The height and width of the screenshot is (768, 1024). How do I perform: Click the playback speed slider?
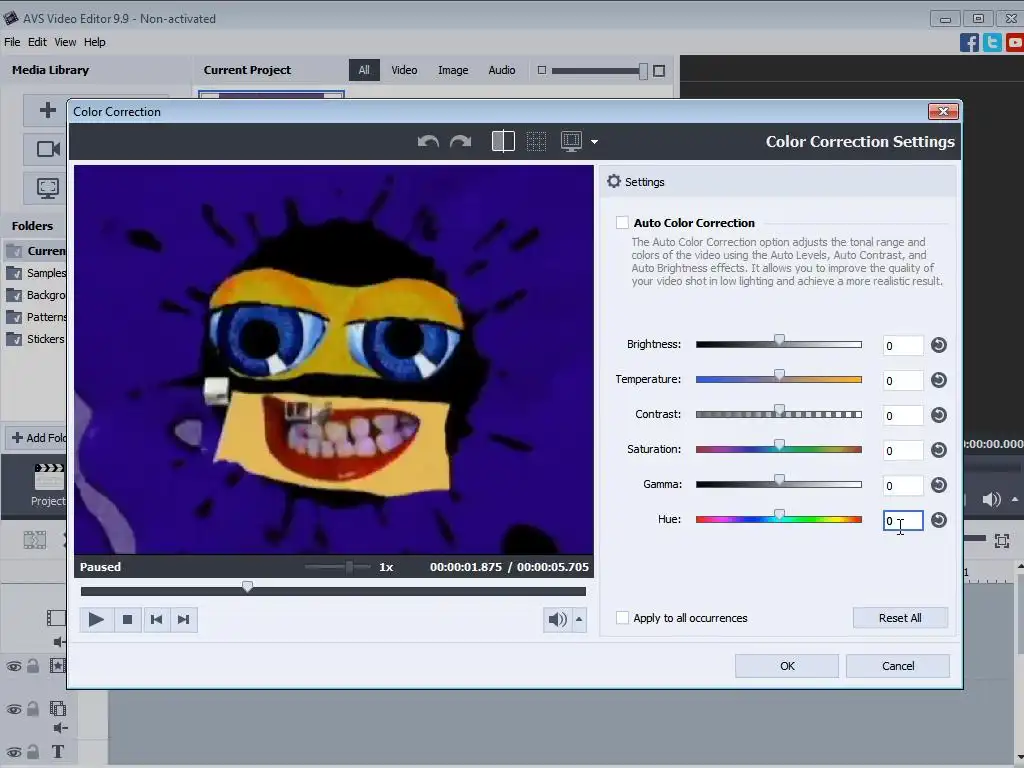coord(339,567)
